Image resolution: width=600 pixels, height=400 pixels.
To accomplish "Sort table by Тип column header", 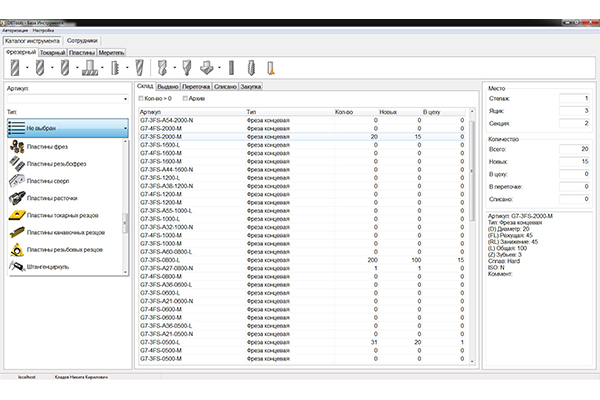I will (290, 112).
